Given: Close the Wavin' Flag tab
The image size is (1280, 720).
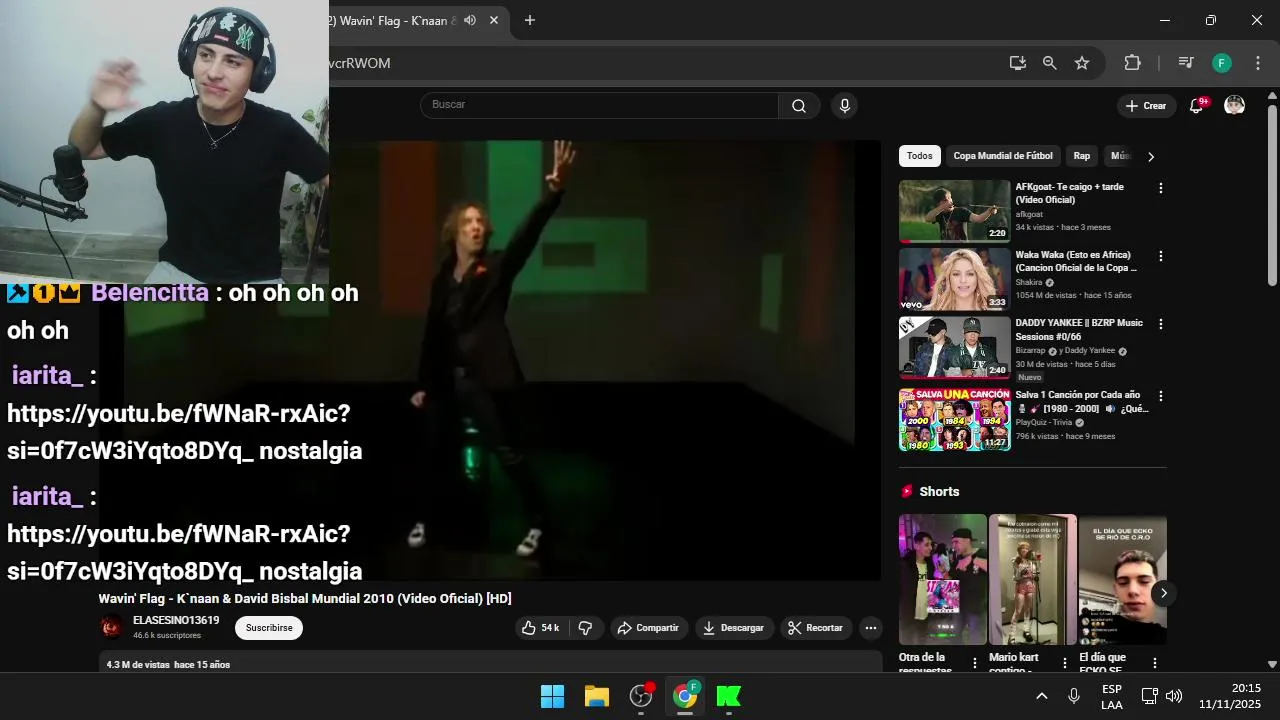Looking at the screenshot, I should (x=494, y=20).
